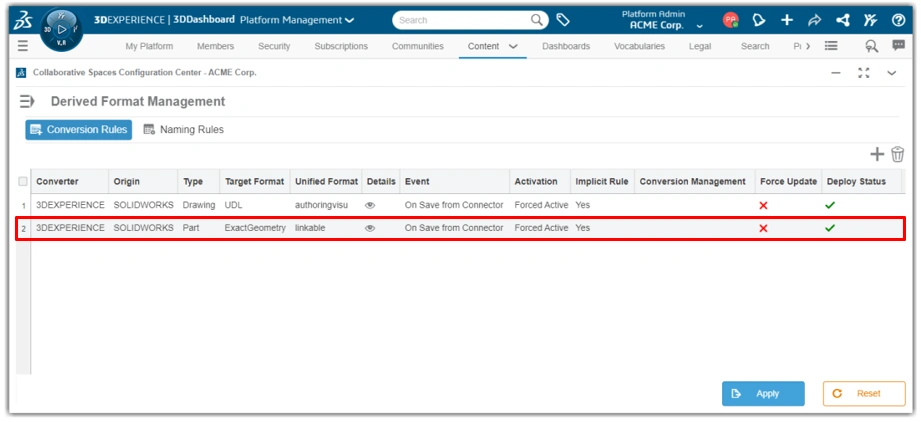The height and width of the screenshot is (422, 921).
Task: Click the Deploy Status column header
Action: pyautogui.click(x=861, y=182)
